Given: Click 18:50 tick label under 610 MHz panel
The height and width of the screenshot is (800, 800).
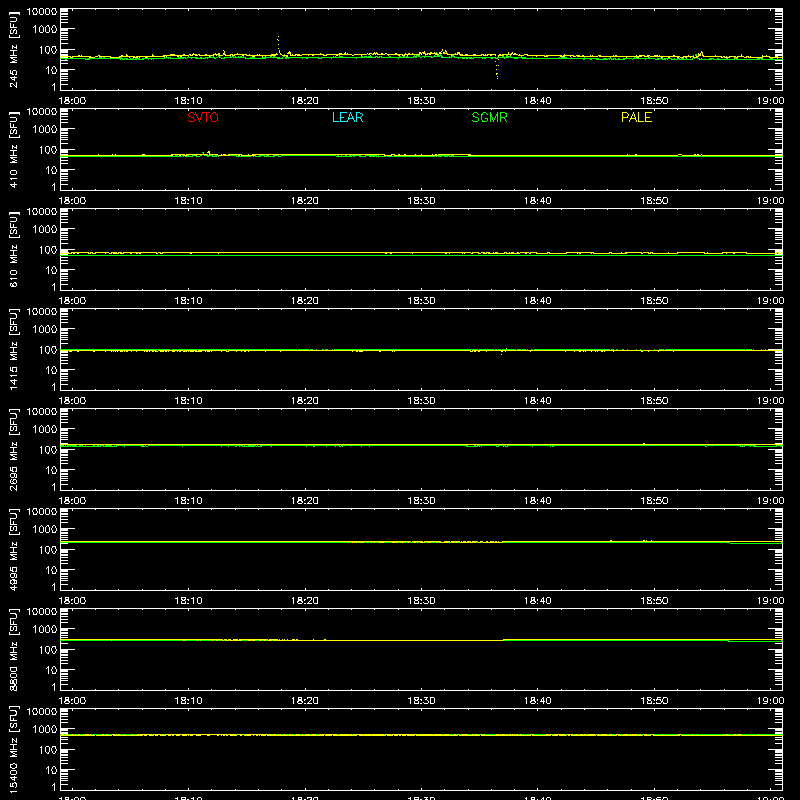Looking at the screenshot, I should [x=654, y=301].
